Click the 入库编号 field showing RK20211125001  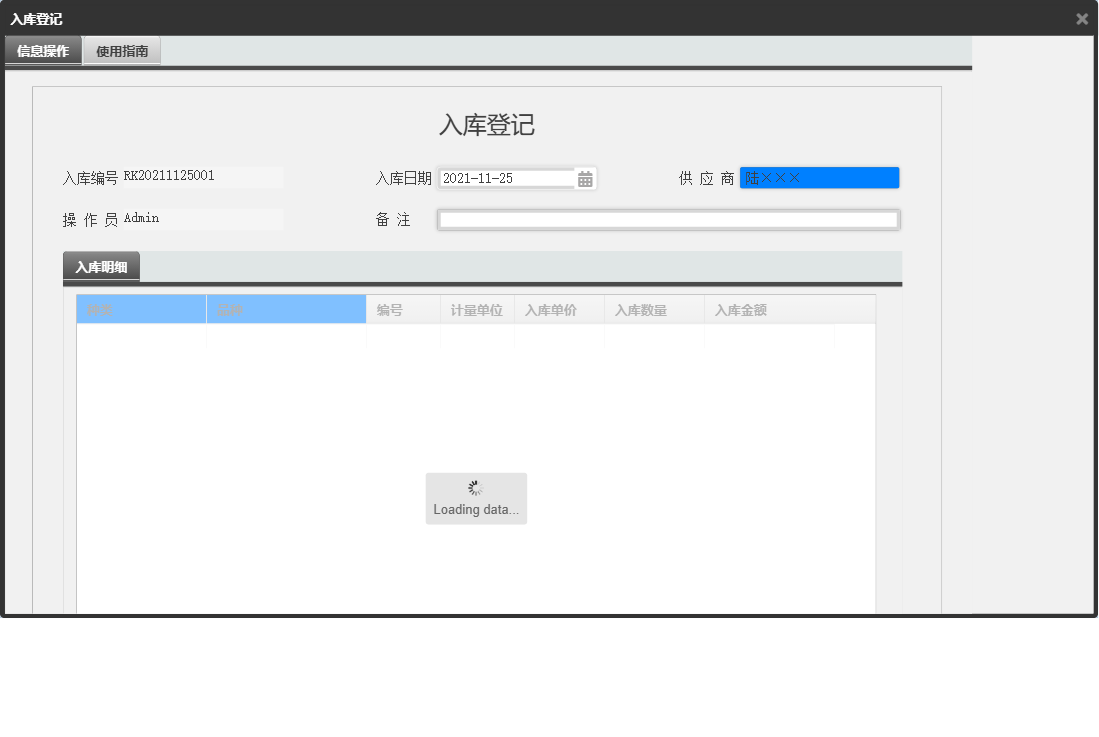[200, 175]
